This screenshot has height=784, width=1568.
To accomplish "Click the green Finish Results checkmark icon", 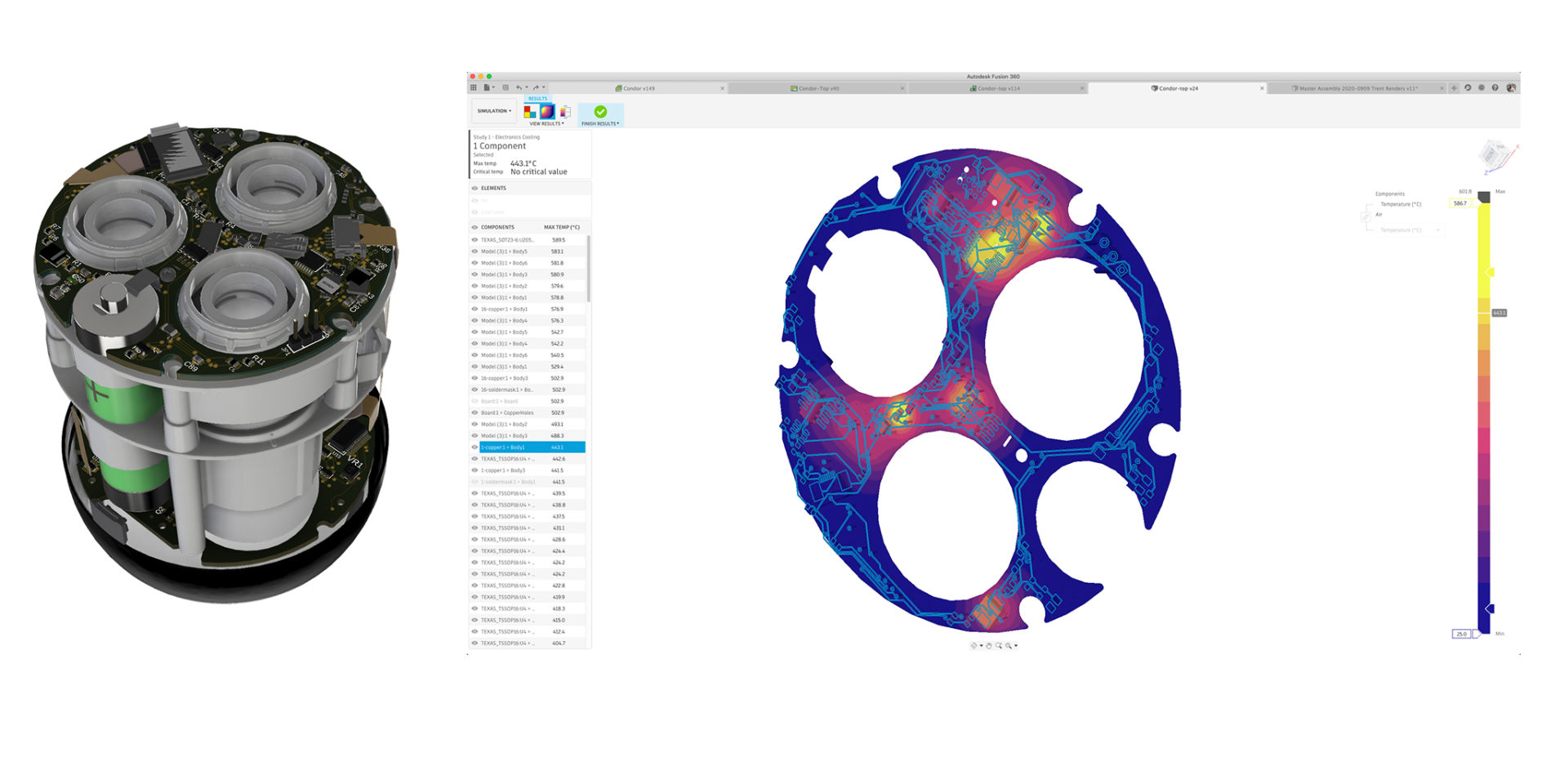I will pyautogui.click(x=600, y=110).
